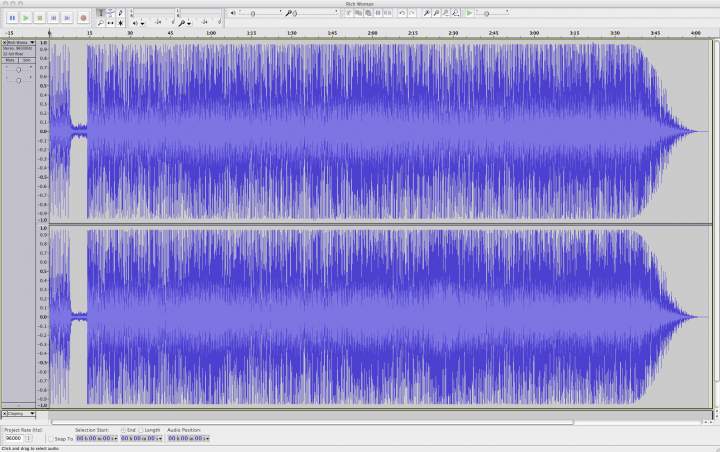Click the speaker icon beside output volume slider
Viewport: 720px width, 452px height.
pos(233,13)
